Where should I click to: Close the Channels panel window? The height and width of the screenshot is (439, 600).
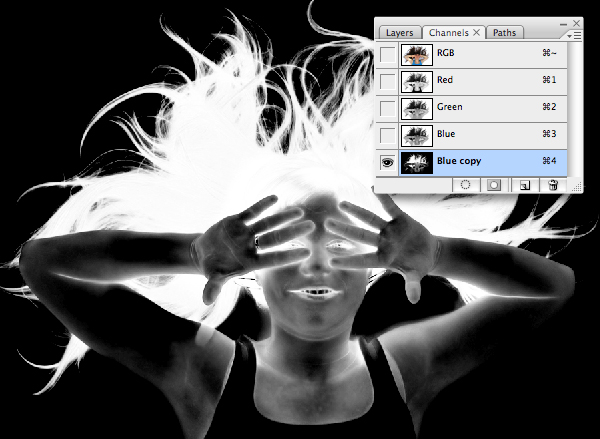pyautogui.click(x=576, y=23)
